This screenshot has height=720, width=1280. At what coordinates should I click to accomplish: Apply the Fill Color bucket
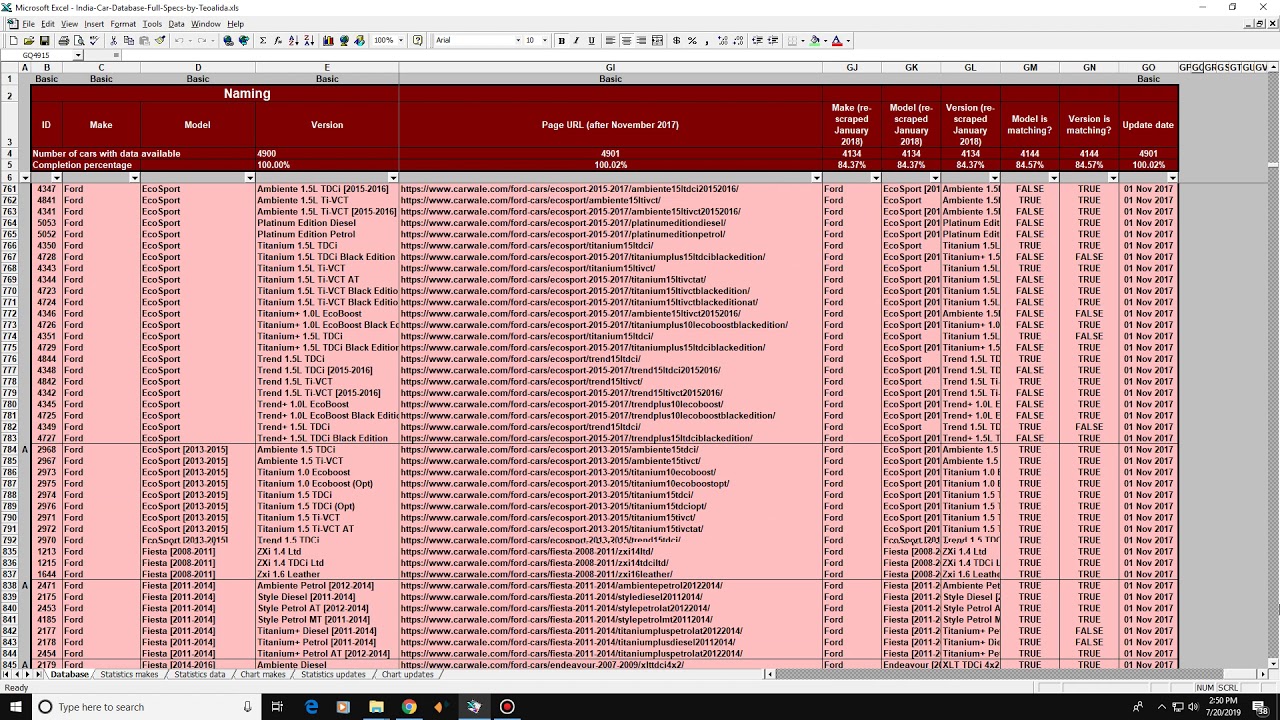(815, 40)
